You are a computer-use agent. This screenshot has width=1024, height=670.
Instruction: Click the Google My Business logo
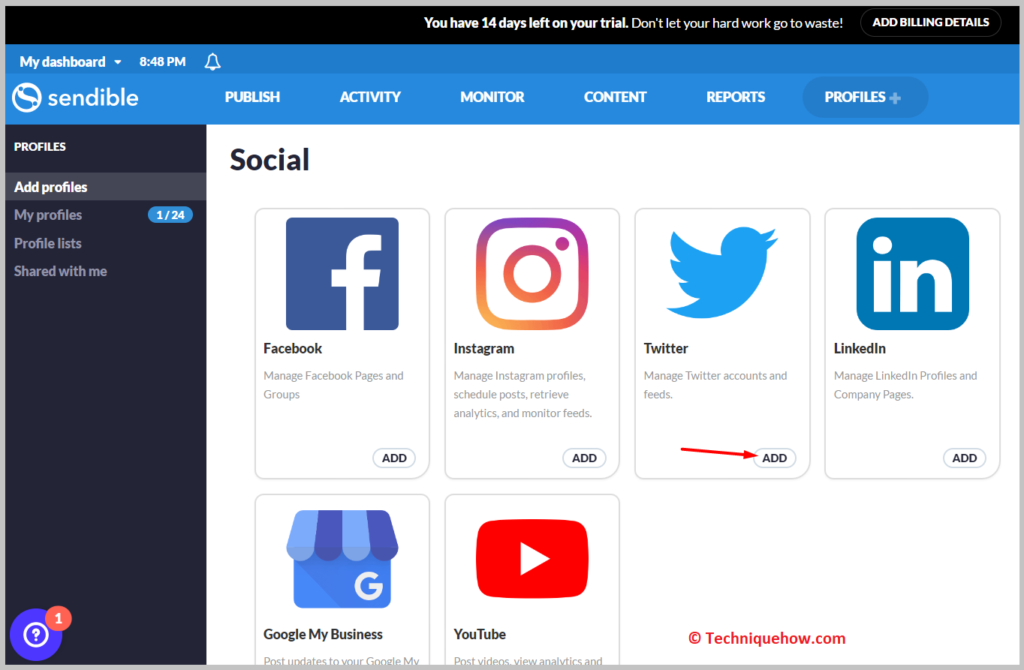click(342, 559)
